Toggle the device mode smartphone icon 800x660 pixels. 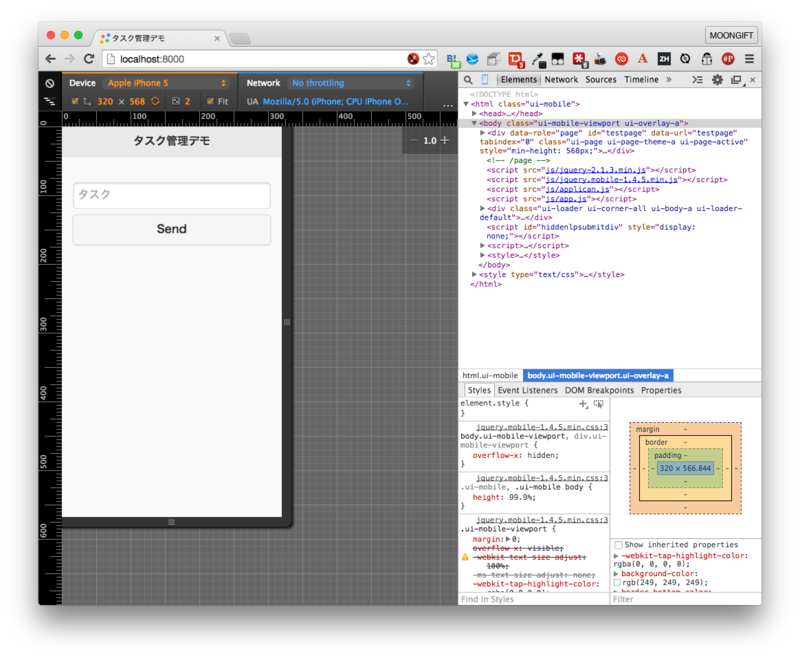[x=483, y=79]
